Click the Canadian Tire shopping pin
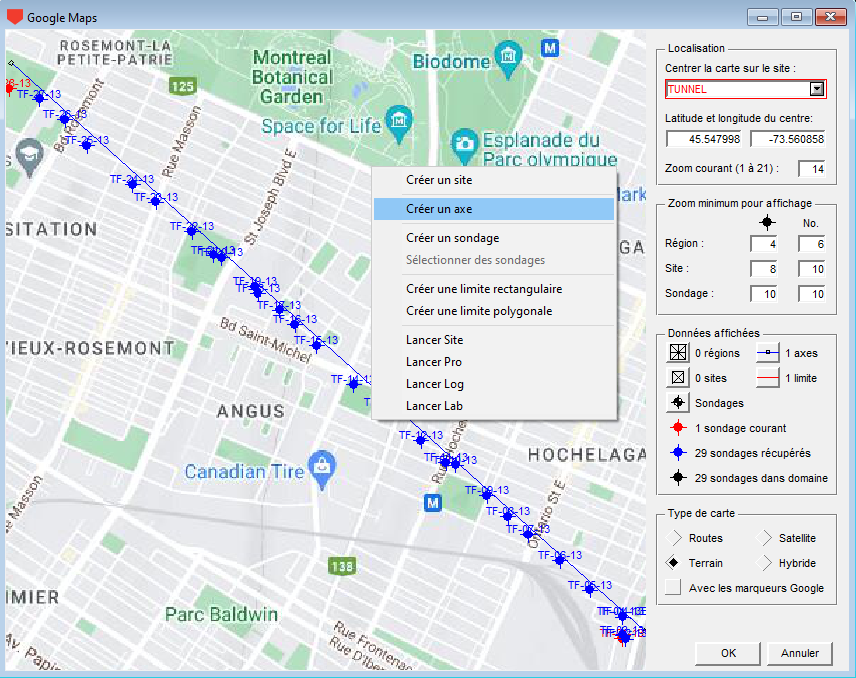This screenshot has height=678, width=856. coord(322,469)
